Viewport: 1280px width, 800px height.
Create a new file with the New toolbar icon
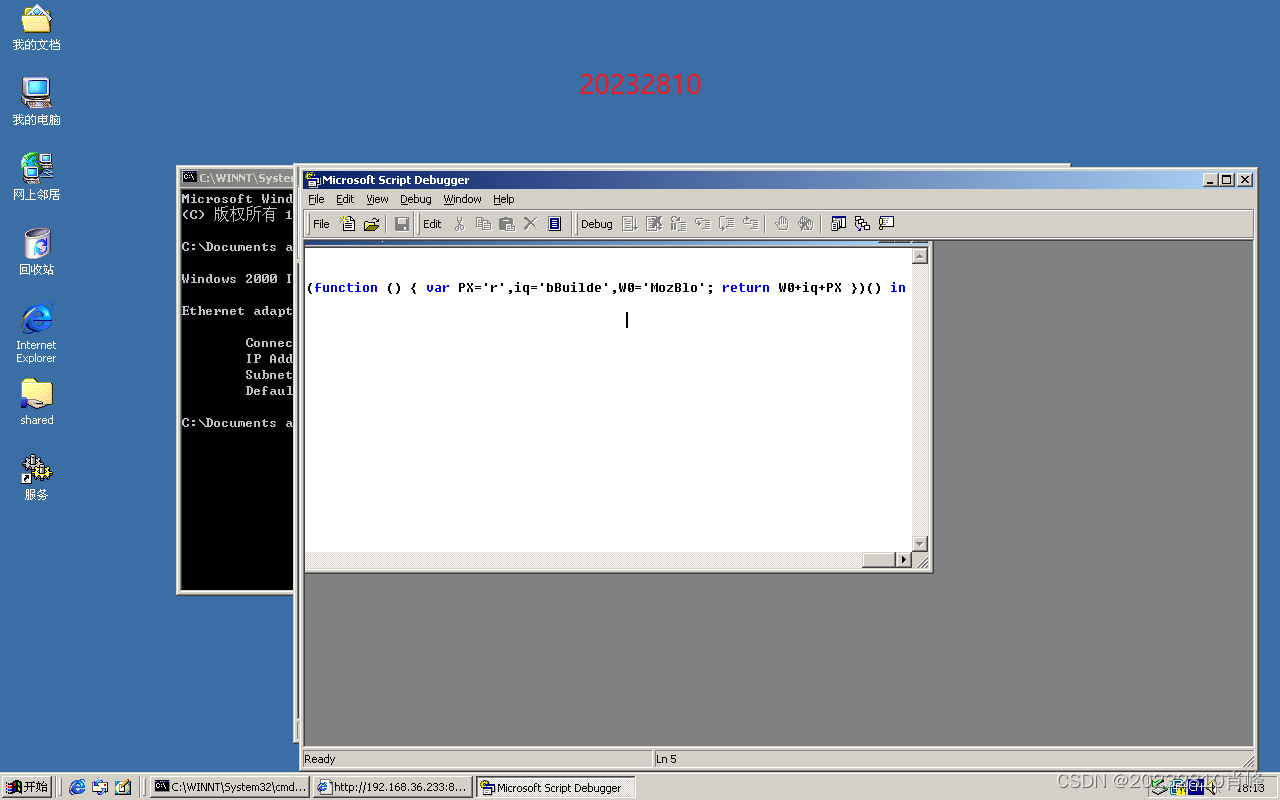click(348, 224)
